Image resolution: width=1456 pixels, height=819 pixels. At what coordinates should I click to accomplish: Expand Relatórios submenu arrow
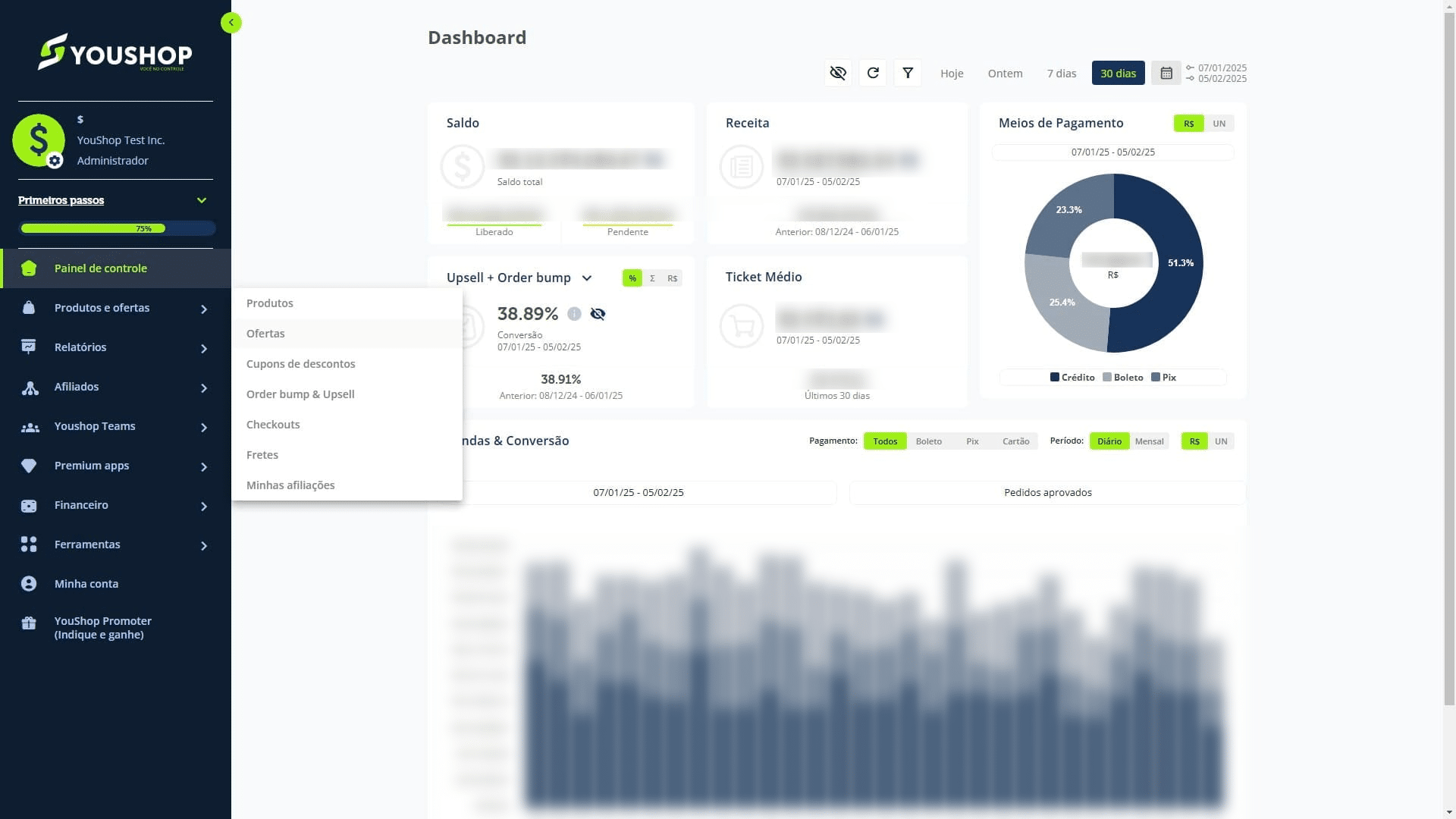[x=204, y=349]
